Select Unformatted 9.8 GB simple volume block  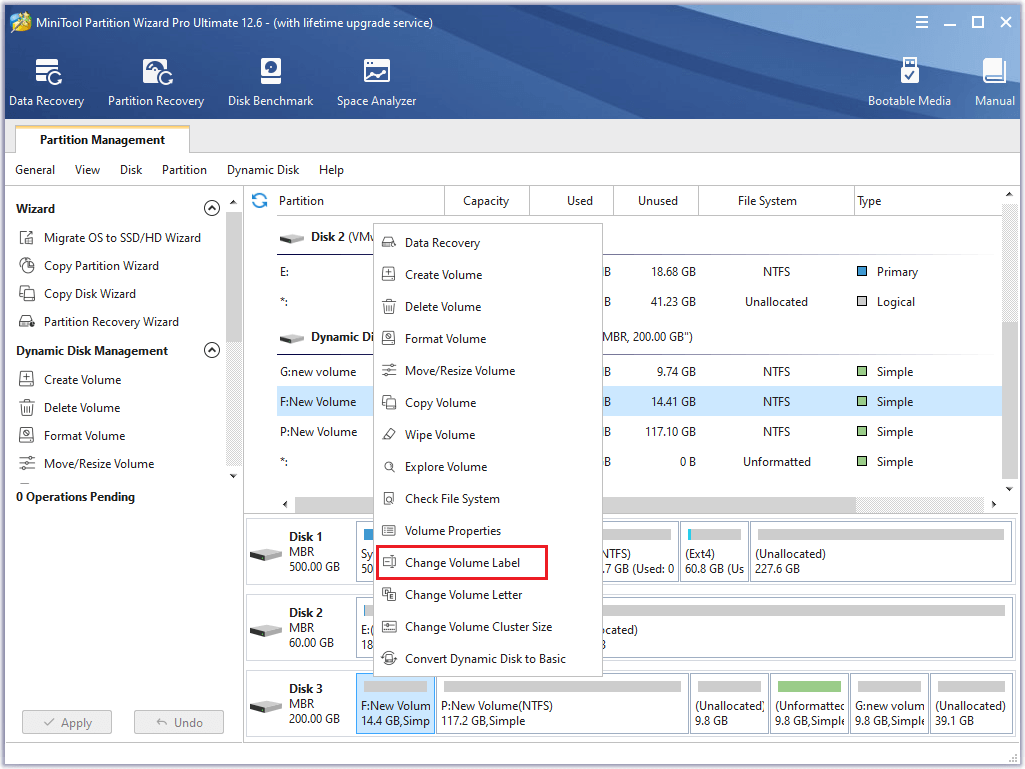coord(809,704)
